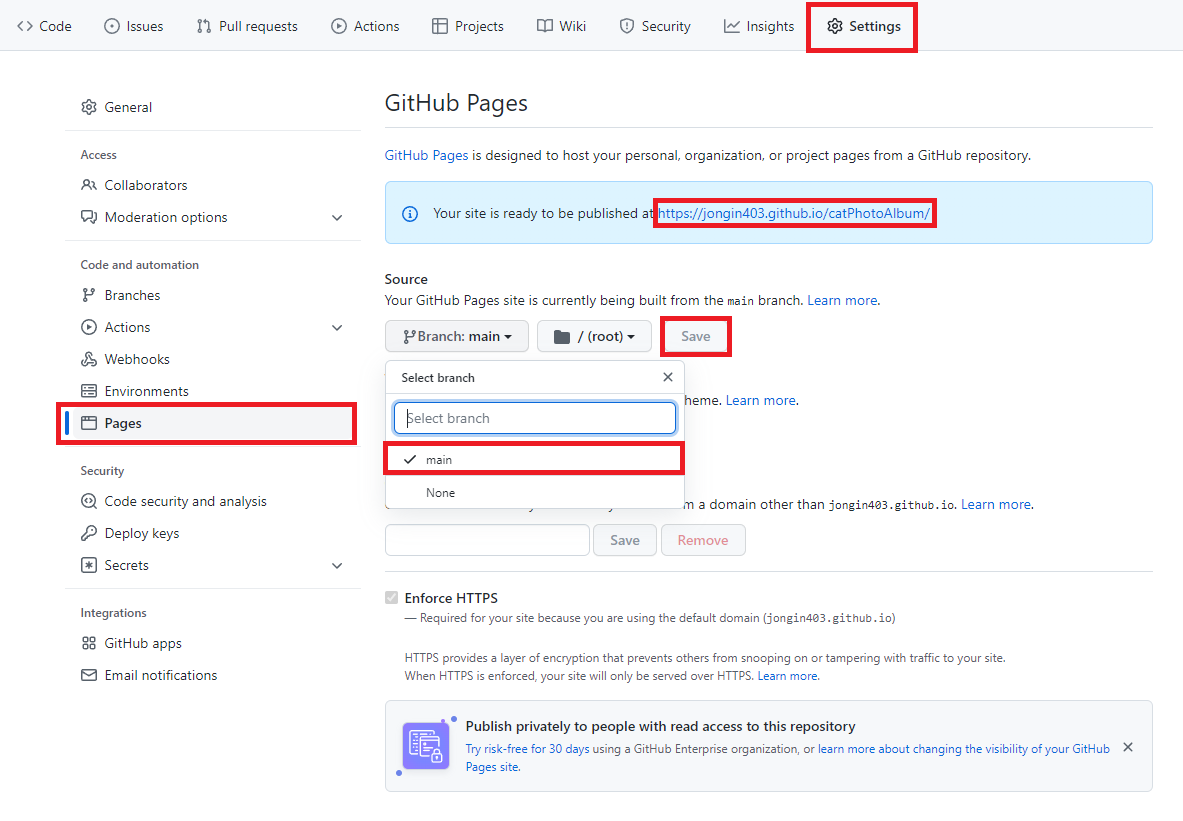Open the Code tab
This screenshot has width=1183, height=821.
(x=45, y=26)
